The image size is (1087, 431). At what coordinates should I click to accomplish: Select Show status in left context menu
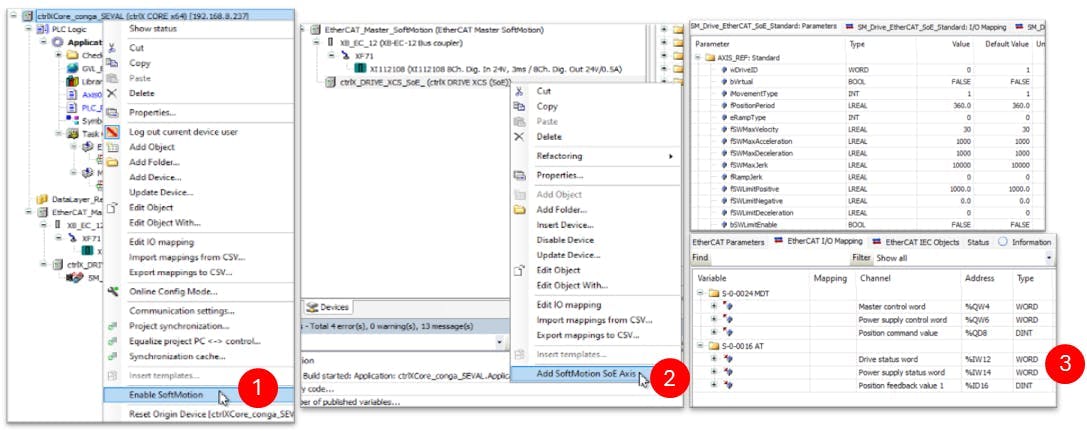tap(153, 28)
